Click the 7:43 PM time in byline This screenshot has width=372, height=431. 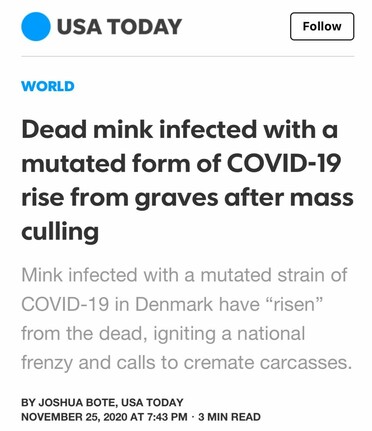point(166,417)
